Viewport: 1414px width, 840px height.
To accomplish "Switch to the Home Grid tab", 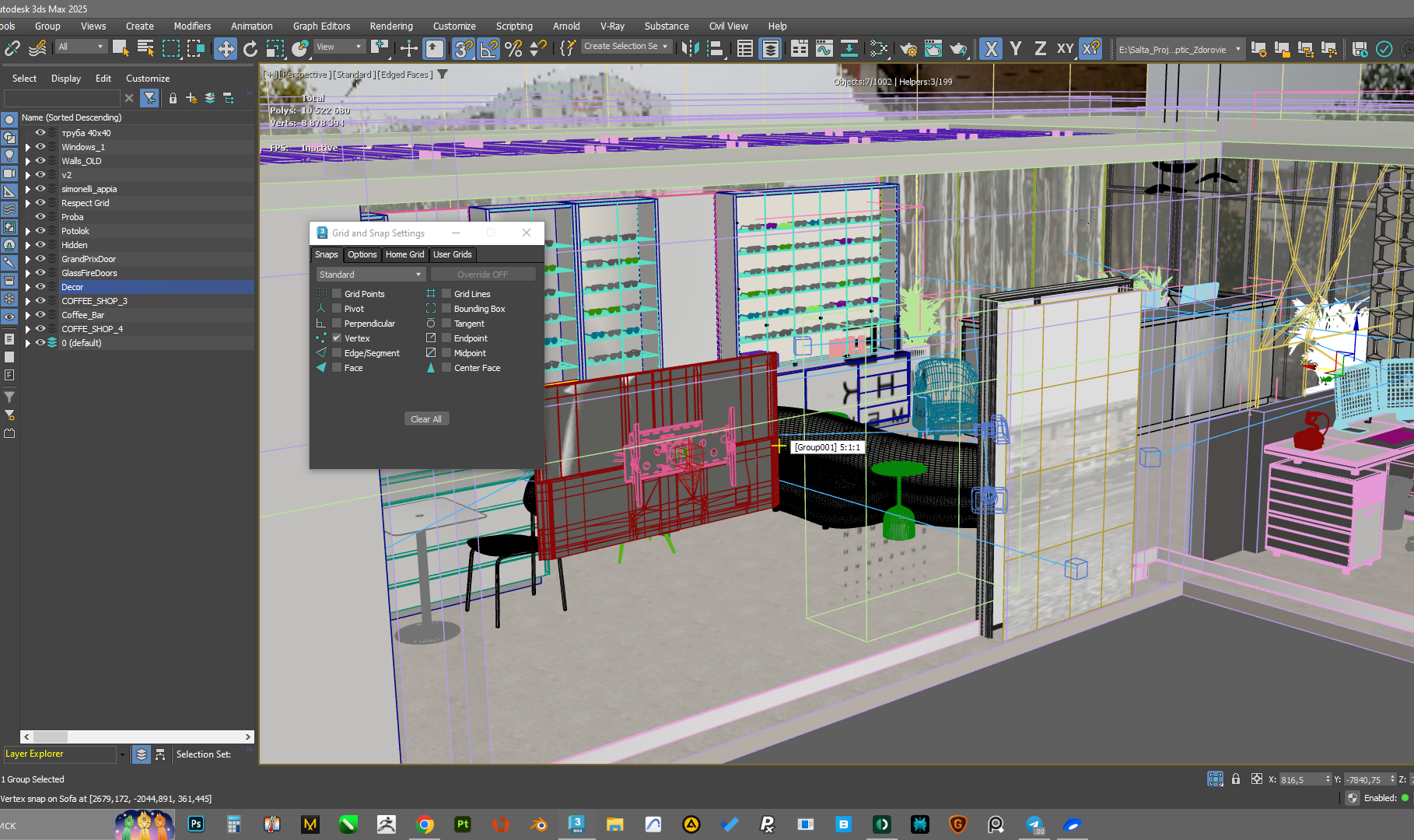I will [404, 254].
